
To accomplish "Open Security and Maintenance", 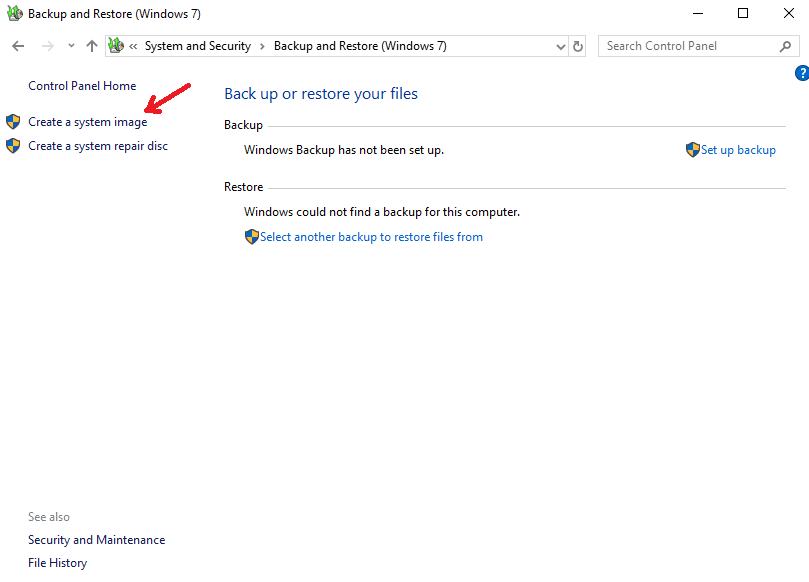I will pos(96,540).
